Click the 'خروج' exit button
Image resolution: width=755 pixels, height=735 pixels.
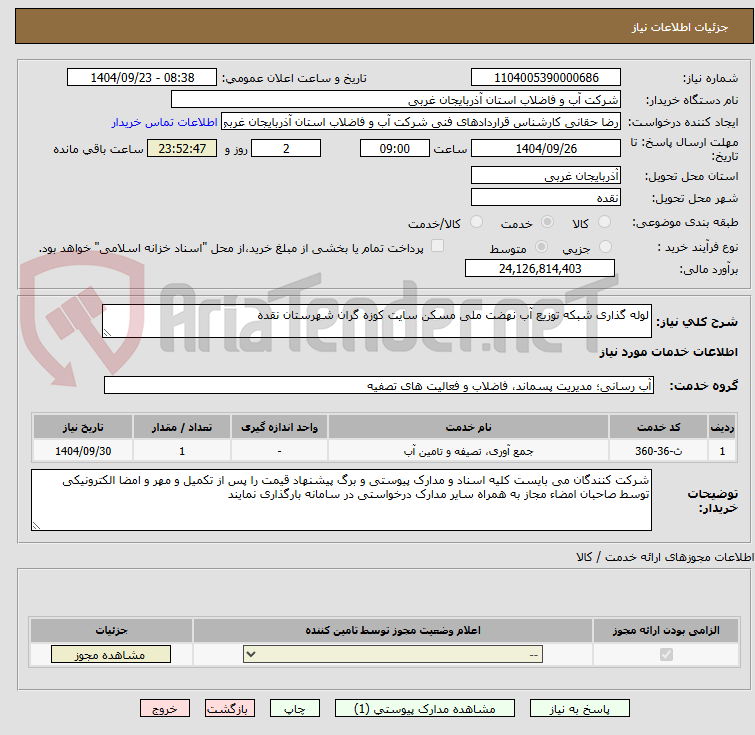tap(165, 709)
